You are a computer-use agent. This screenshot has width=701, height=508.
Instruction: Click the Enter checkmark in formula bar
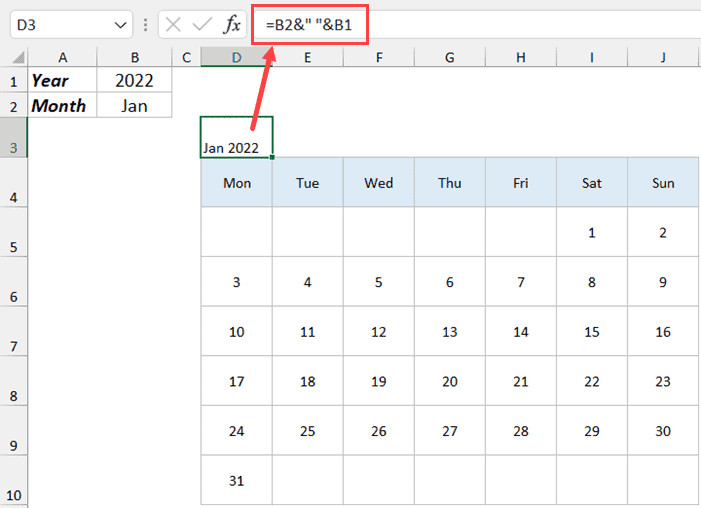click(203, 23)
